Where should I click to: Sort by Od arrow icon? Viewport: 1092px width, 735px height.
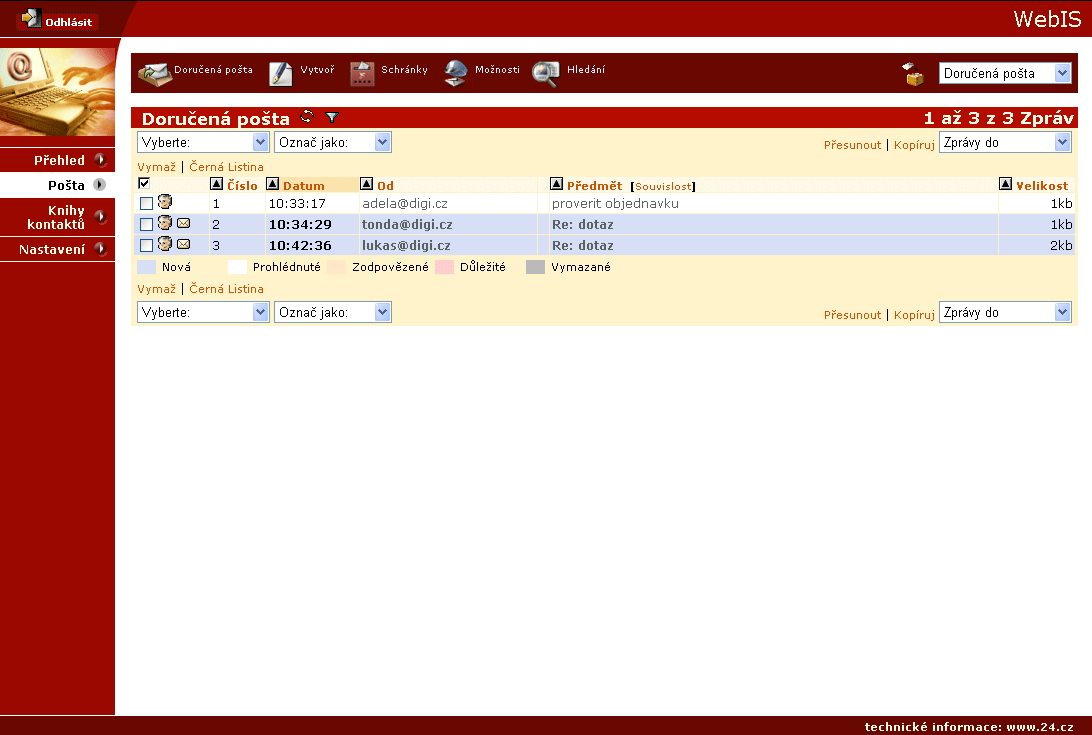click(x=366, y=184)
